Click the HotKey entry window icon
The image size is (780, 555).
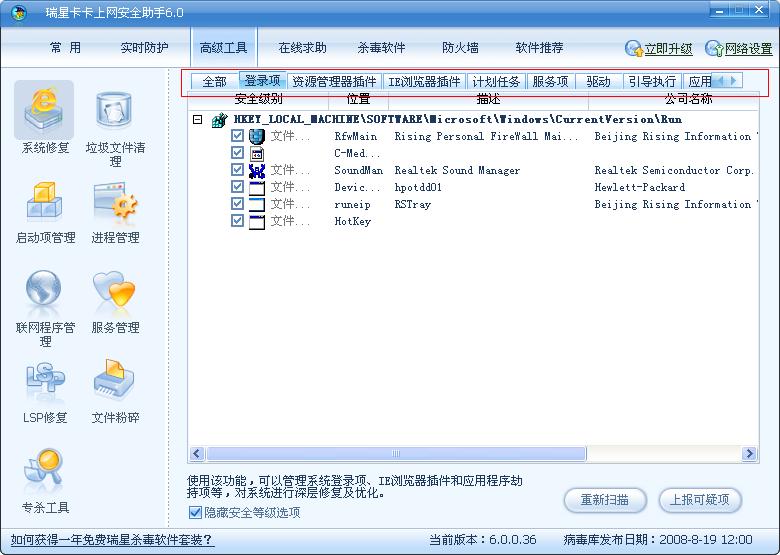[257, 221]
